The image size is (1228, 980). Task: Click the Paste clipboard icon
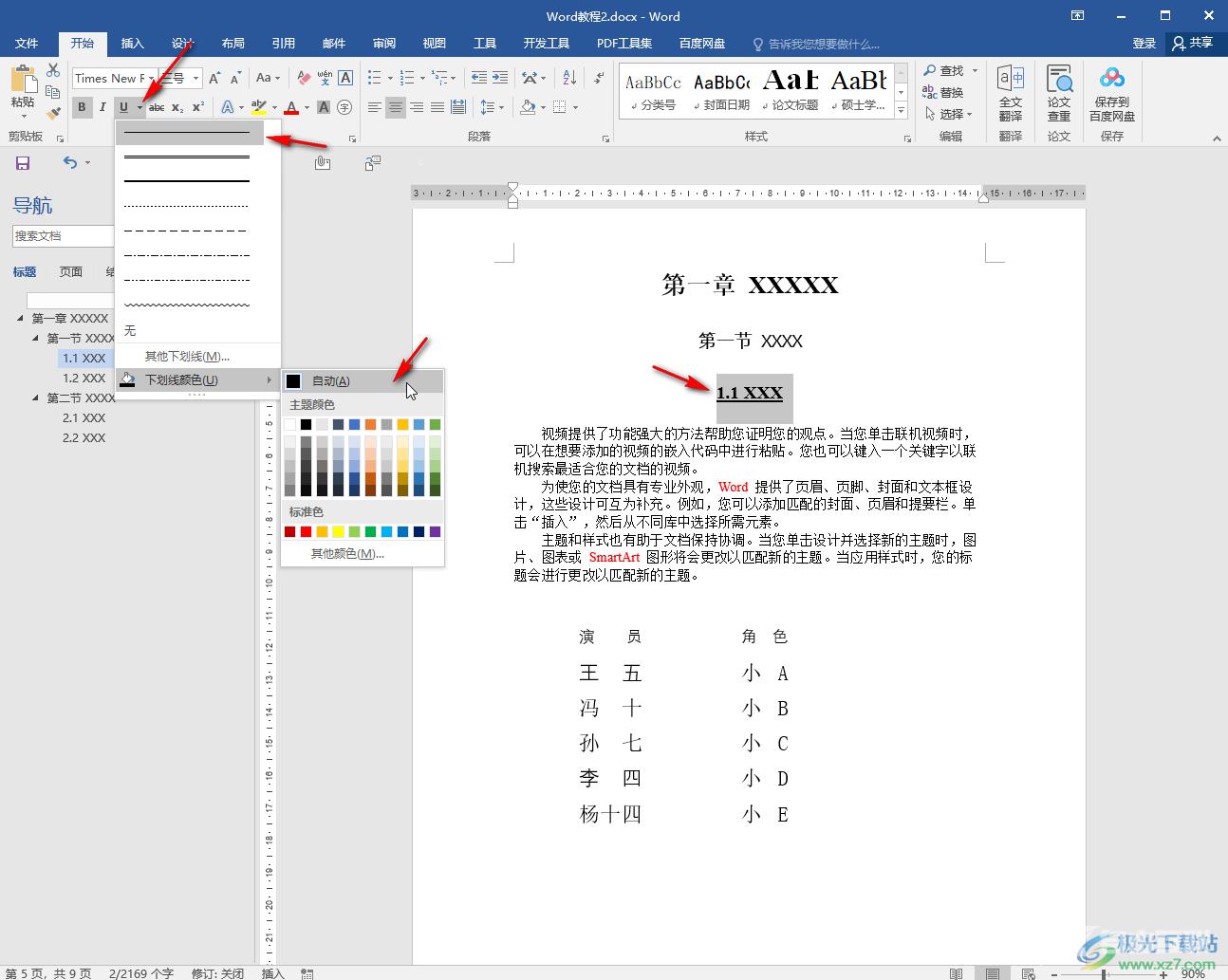pyautogui.click(x=23, y=80)
